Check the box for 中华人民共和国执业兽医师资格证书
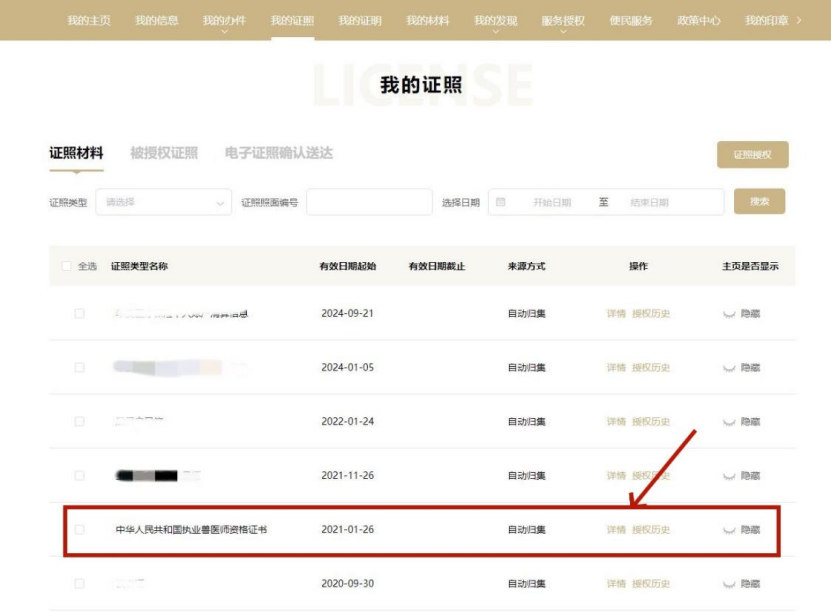The width and height of the screenshot is (831, 613). pos(80,530)
